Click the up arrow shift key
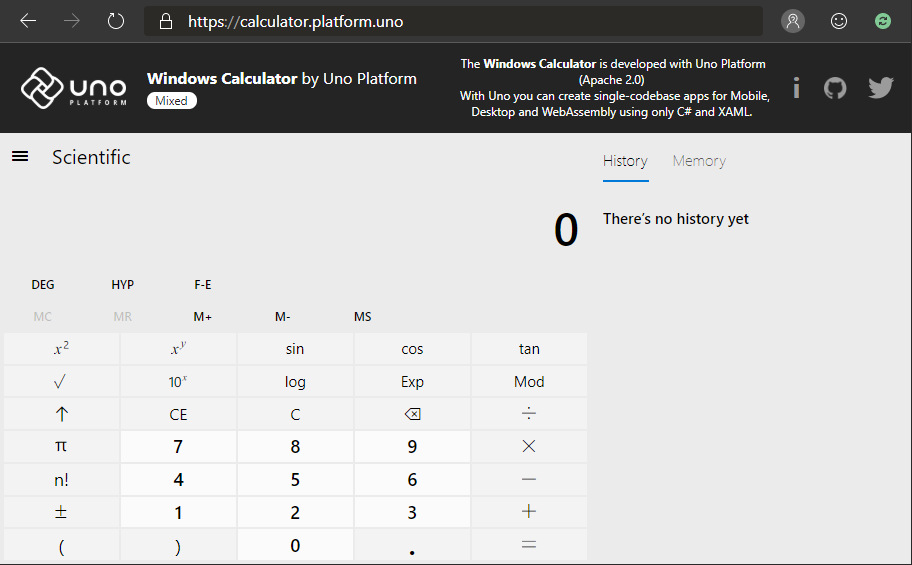The height and width of the screenshot is (565, 912). [x=61, y=414]
